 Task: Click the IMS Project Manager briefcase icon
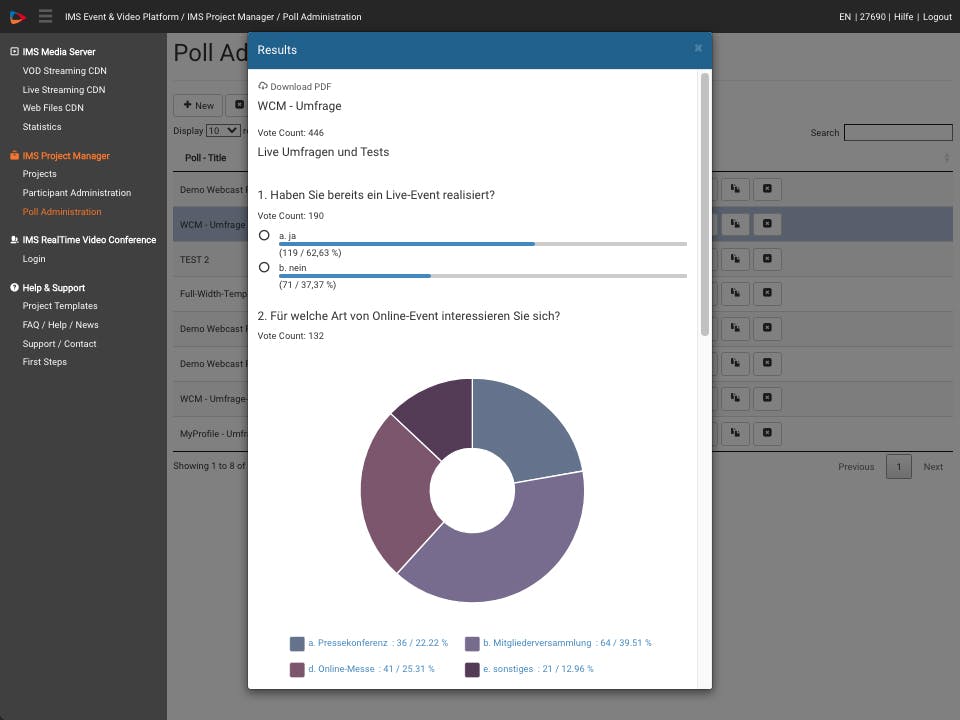14,156
